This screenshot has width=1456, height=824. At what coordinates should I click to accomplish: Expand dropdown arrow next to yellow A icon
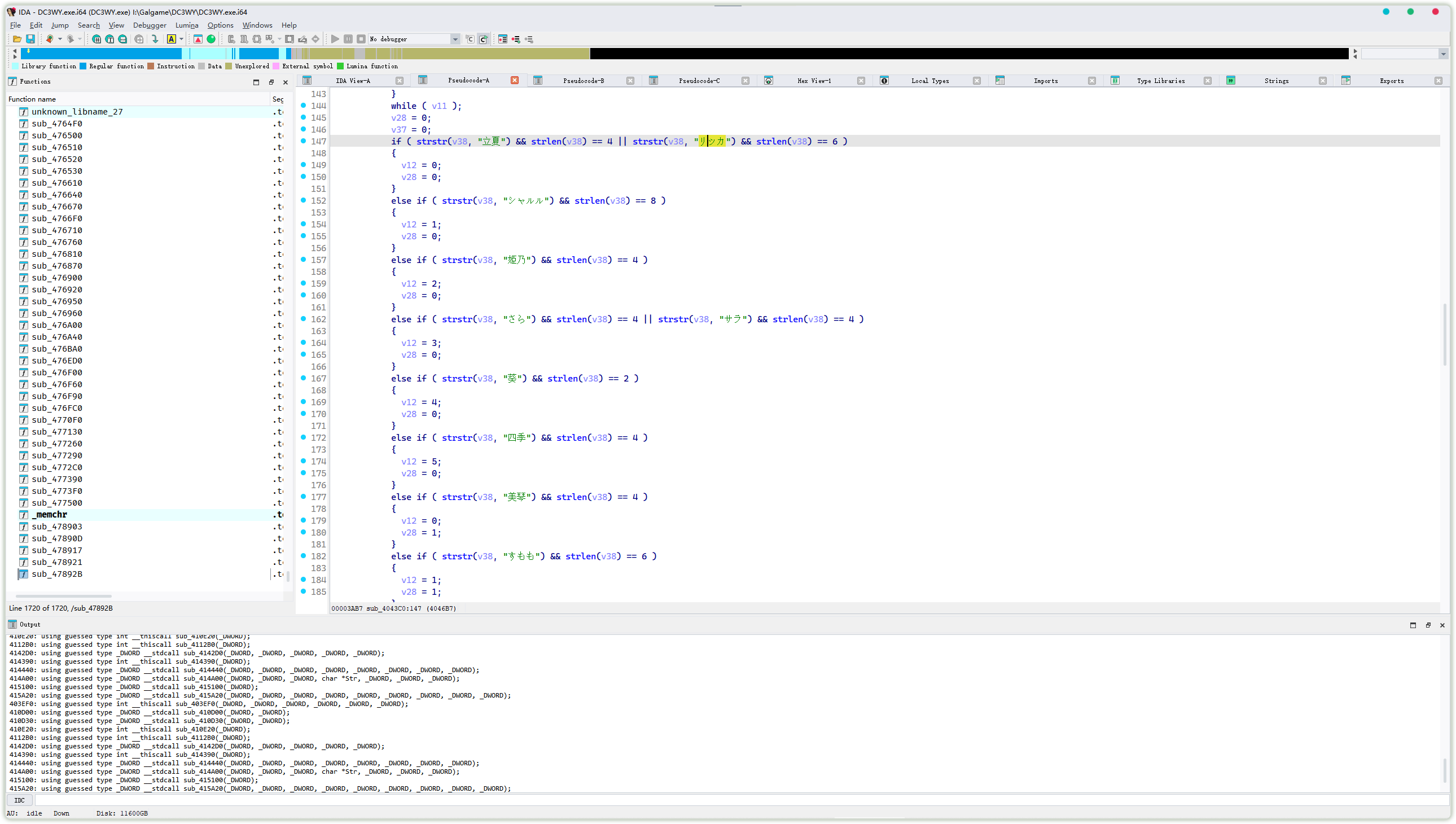point(181,39)
